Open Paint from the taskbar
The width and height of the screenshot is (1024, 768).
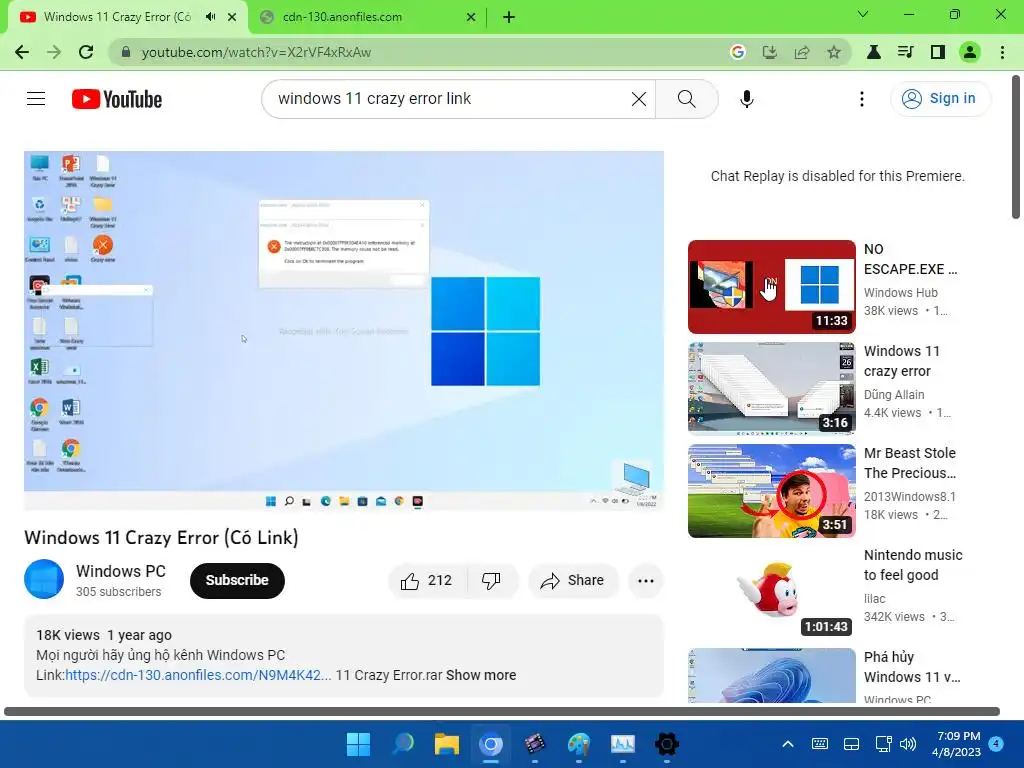point(579,744)
